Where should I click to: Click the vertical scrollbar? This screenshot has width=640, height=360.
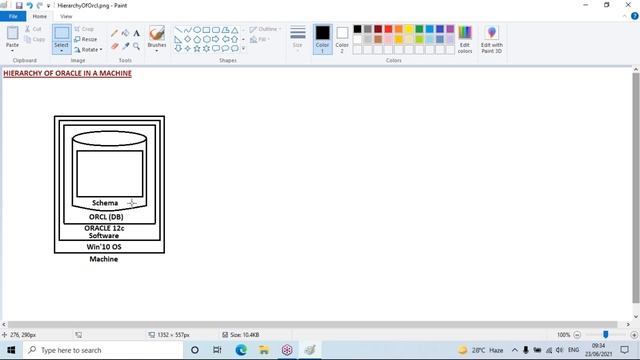pyautogui.click(x=636, y=188)
